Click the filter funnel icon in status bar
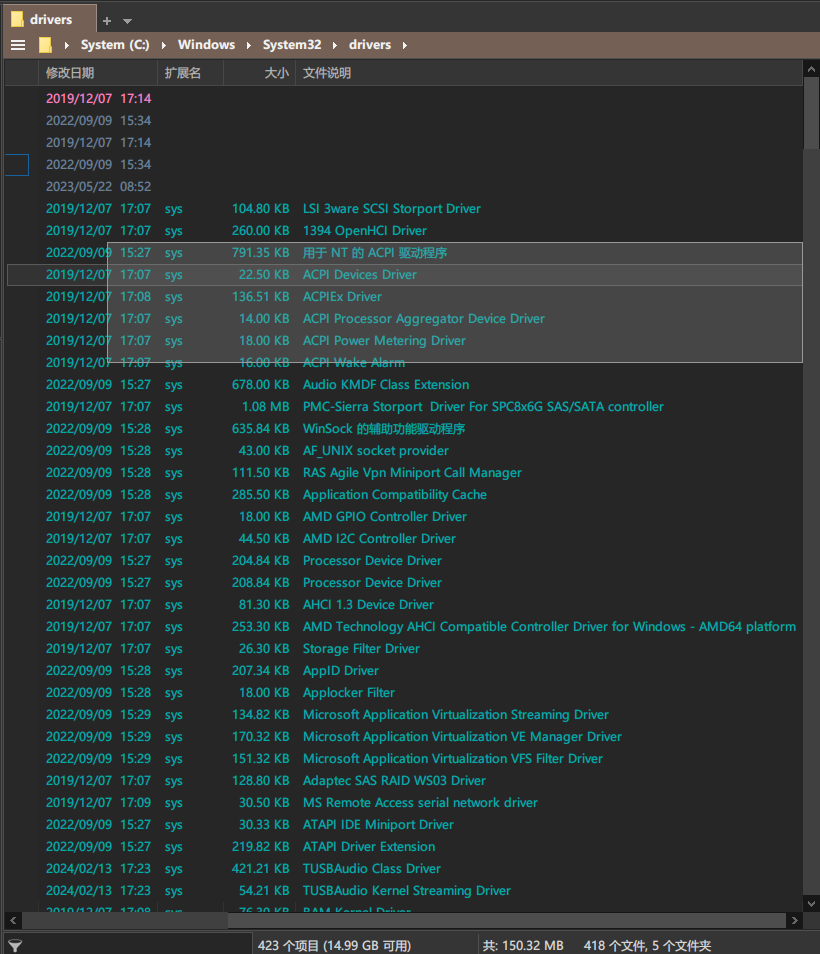Image resolution: width=820 pixels, height=954 pixels. click(15, 945)
